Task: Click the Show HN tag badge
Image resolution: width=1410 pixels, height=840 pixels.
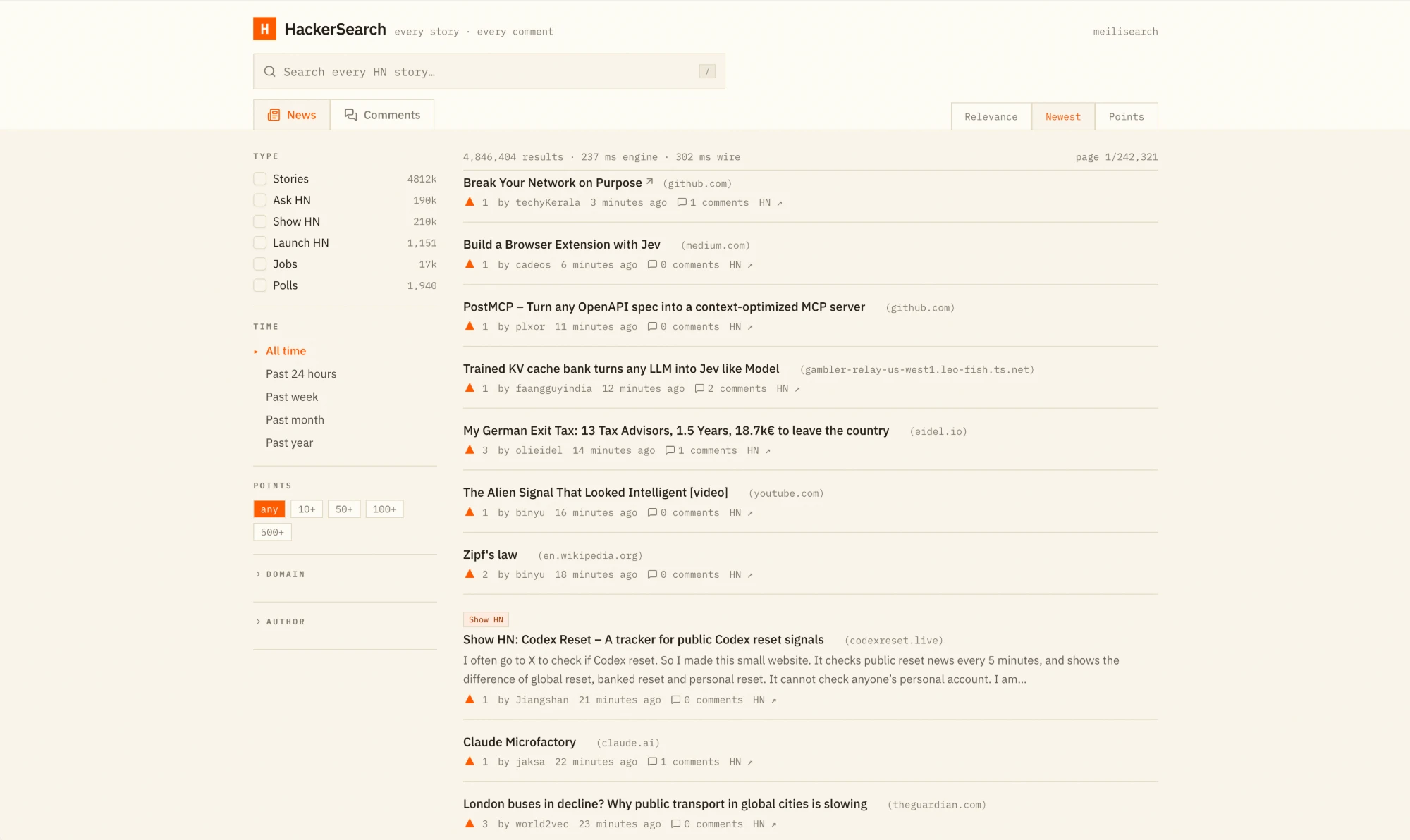Action: coord(486,619)
